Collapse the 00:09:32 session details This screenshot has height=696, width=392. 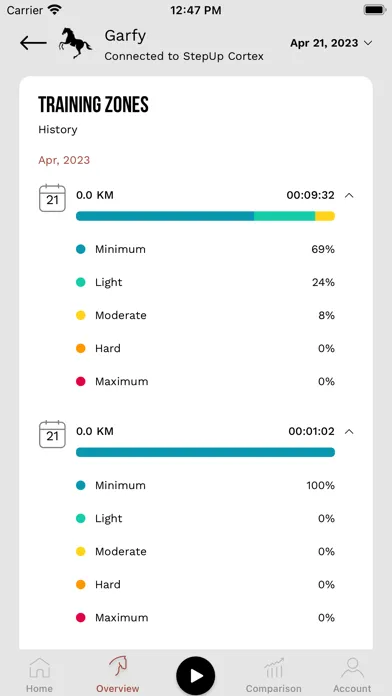pyautogui.click(x=349, y=195)
